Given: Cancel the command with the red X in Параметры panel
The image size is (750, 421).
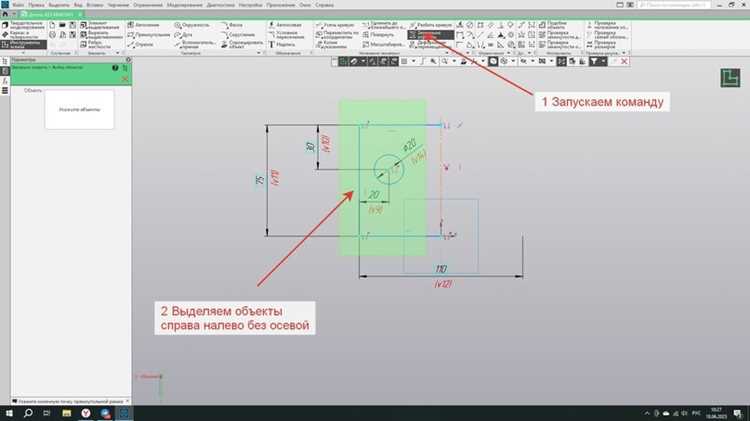Looking at the screenshot, I should click(125, 78).
